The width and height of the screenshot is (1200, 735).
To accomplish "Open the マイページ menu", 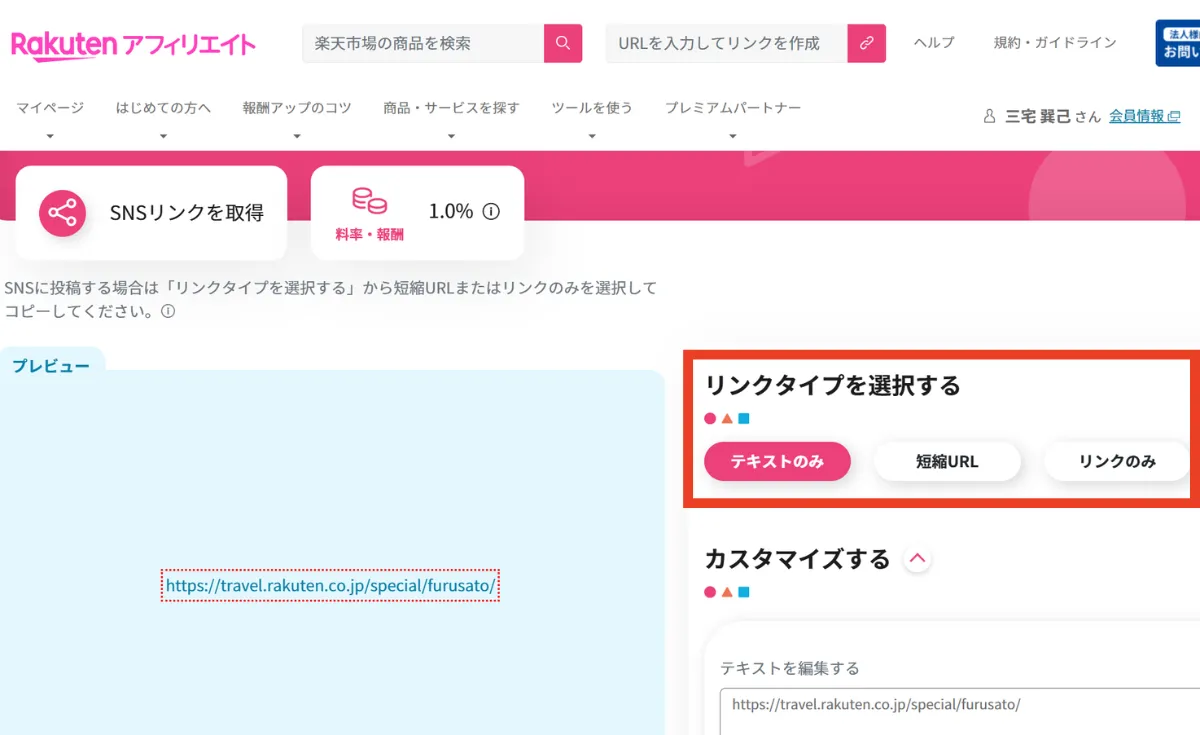I will click(x=50, y=108).
